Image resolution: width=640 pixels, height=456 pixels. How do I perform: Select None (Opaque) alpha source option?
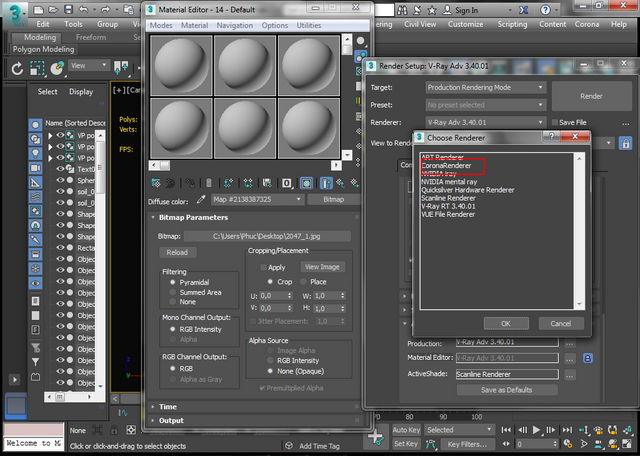point(270,371)
